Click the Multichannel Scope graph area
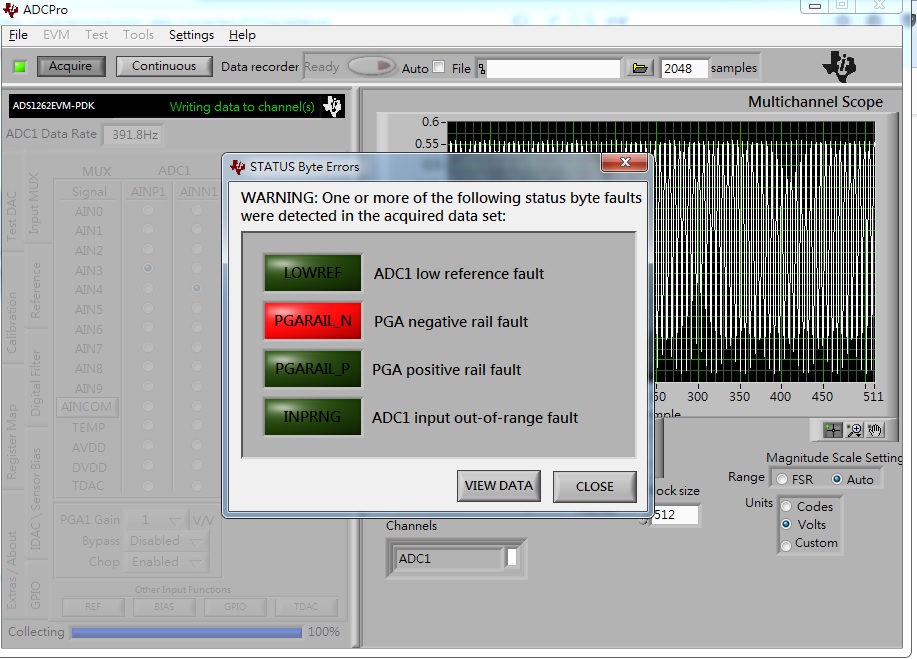The width and height of the screenshot is (917, 659). tap(661, 251)
